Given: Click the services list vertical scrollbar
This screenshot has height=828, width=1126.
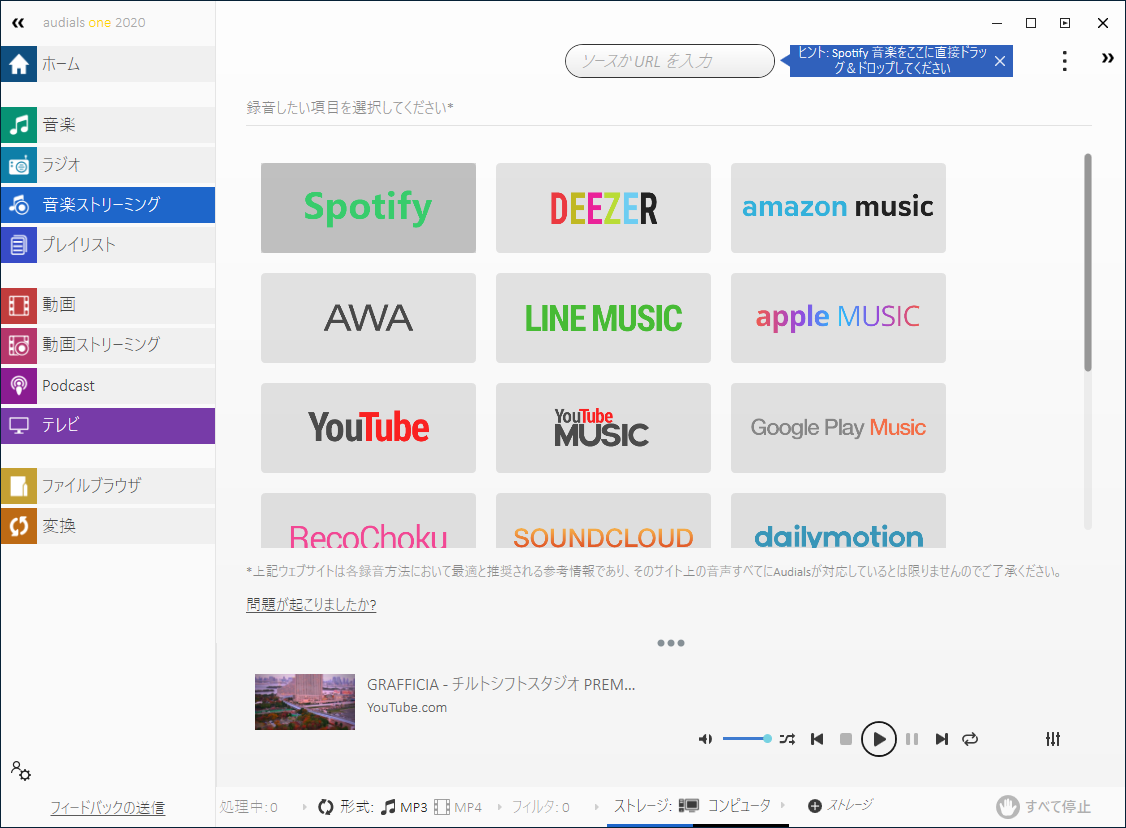Looking at the screenshot, I should tap(1088, 262).
